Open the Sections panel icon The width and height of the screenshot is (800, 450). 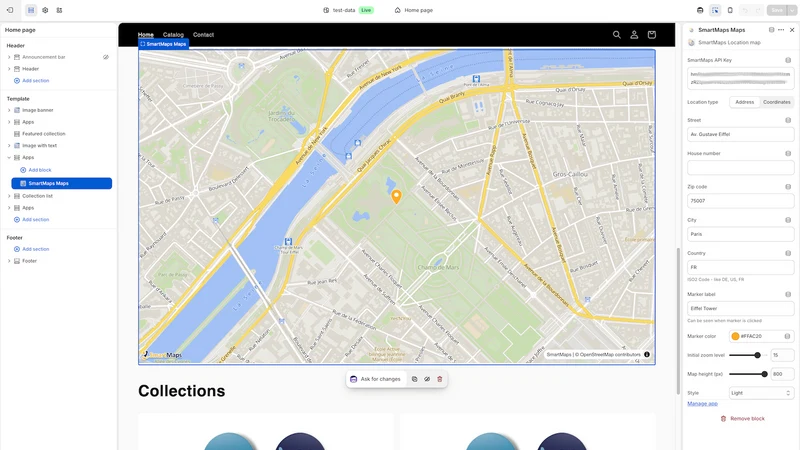(31, 10)
